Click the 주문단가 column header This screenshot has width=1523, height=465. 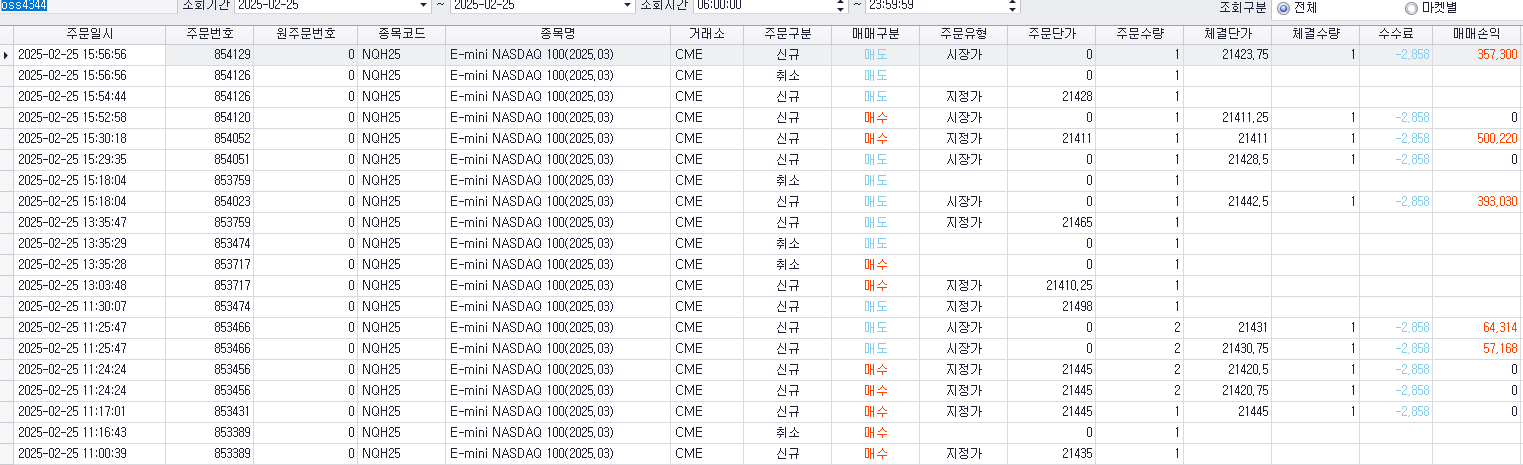pyautogui.click(x=1051, y=34)
